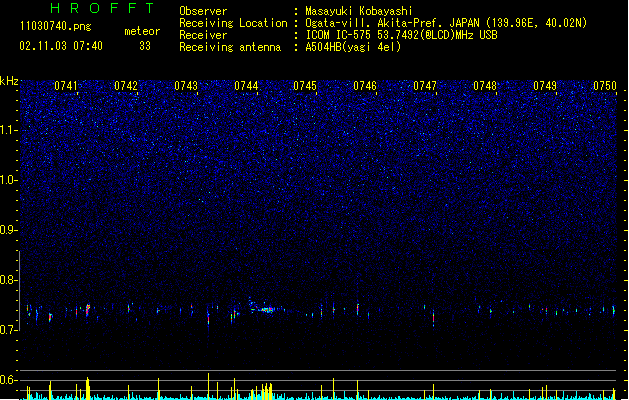Click the HROFFT title text

point(103,8)
